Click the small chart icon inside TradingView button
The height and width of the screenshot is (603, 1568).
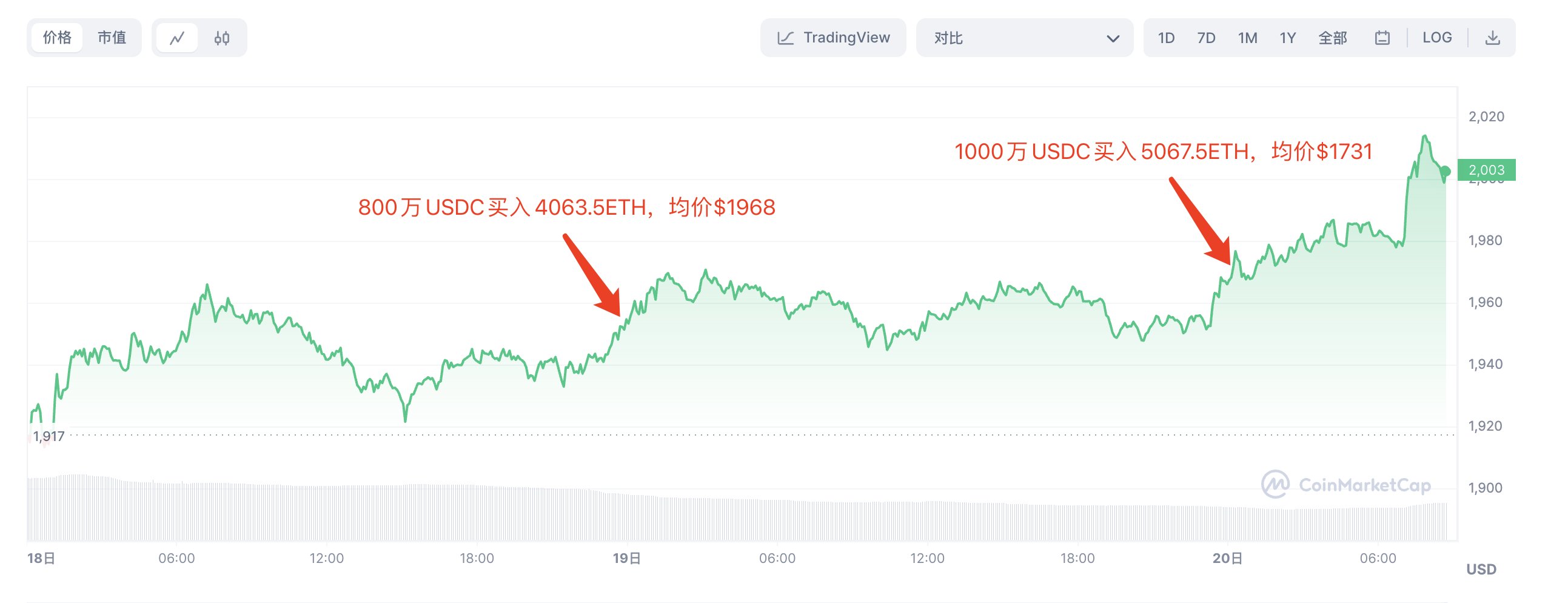click(786, 37)
